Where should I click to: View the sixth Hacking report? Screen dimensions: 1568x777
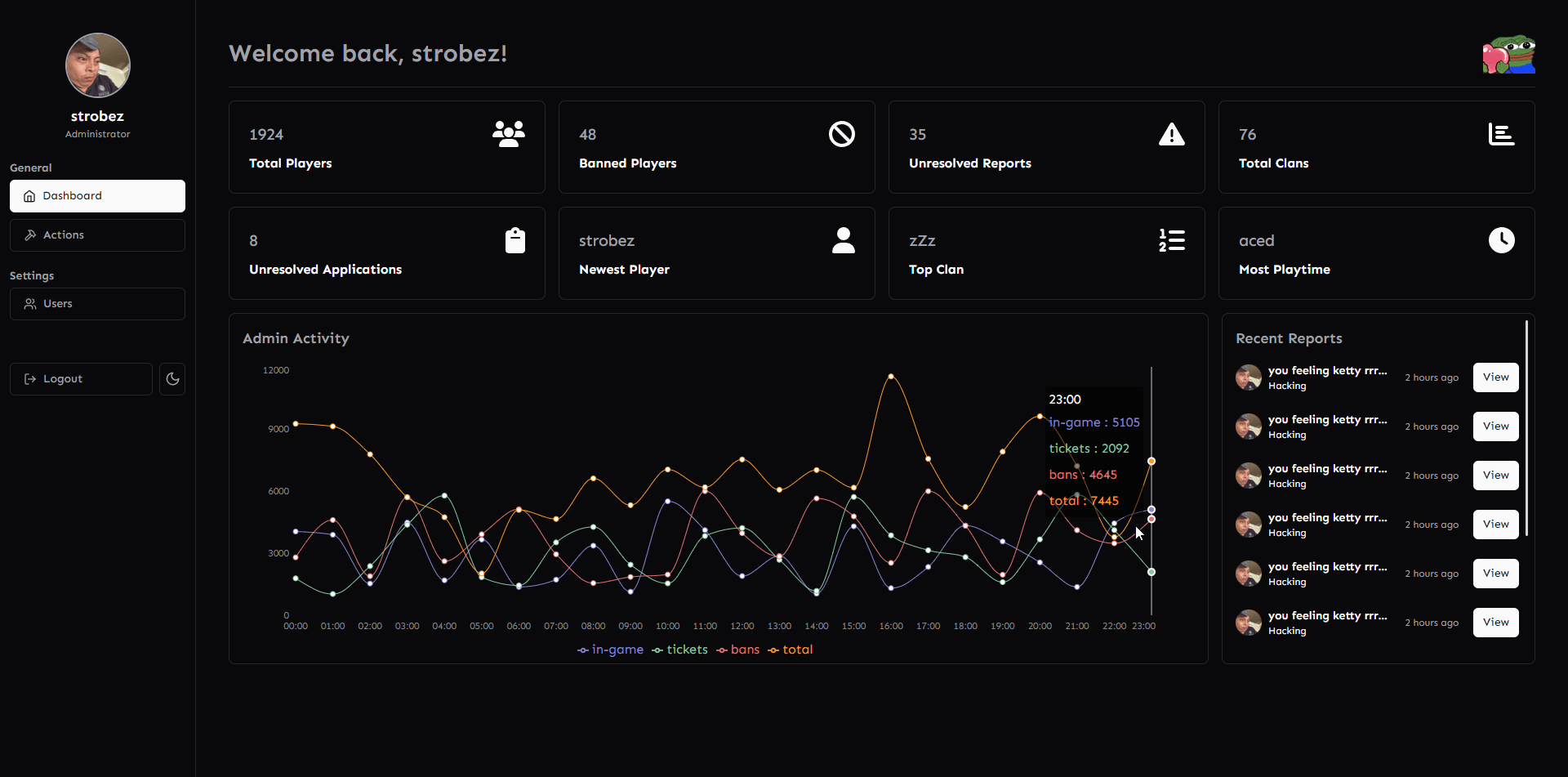point(1496,623)
